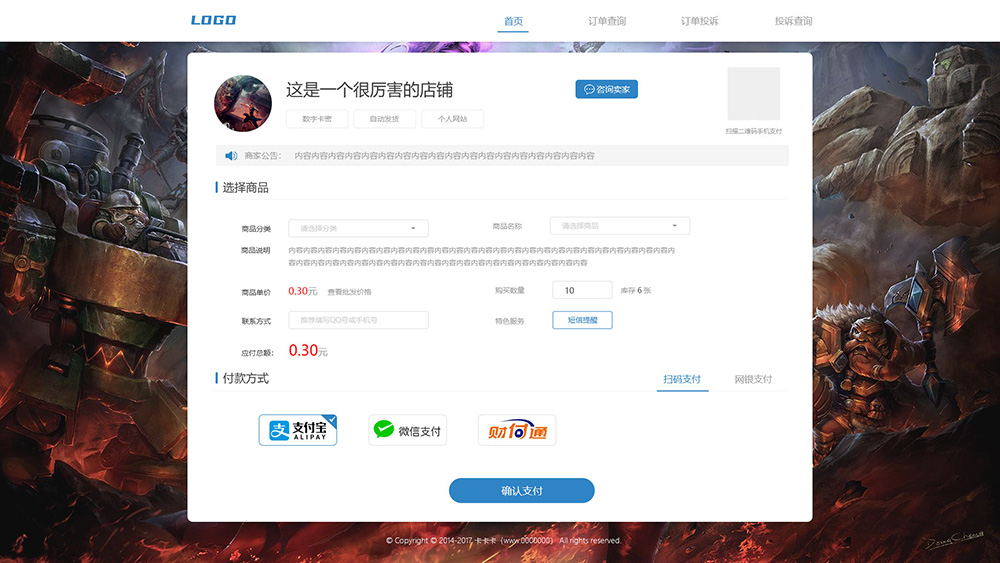Click the 库存 6 张 stock text
1000x563 pixels.
click(636, 290)
